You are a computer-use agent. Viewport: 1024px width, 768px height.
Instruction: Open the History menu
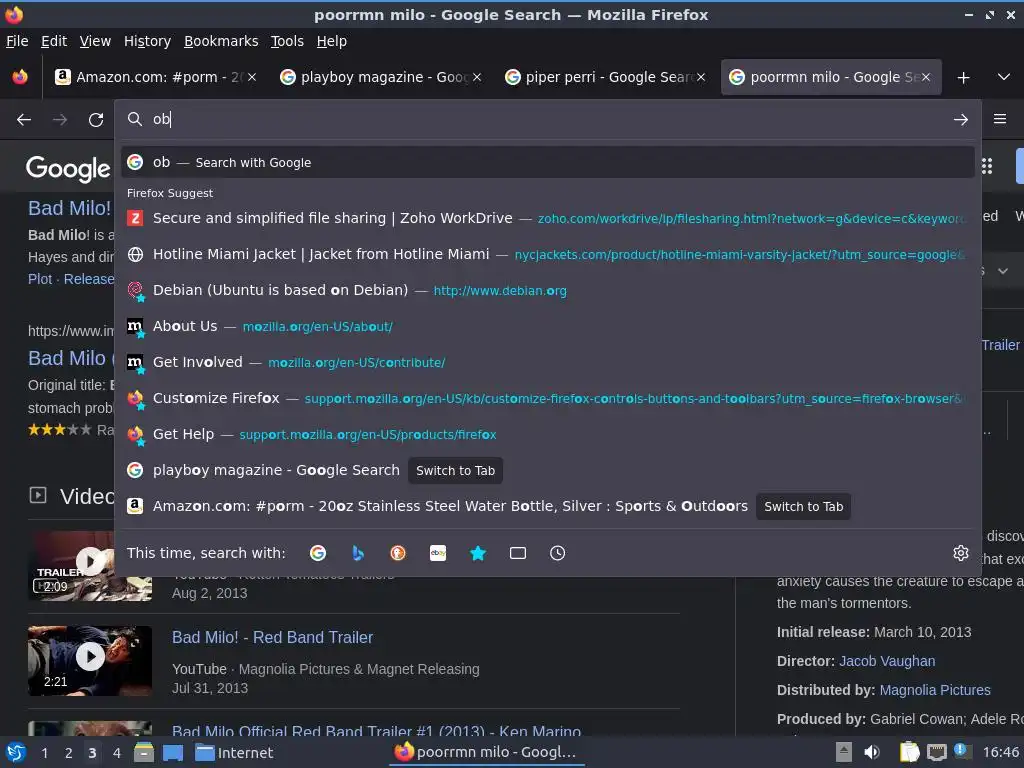148,41
